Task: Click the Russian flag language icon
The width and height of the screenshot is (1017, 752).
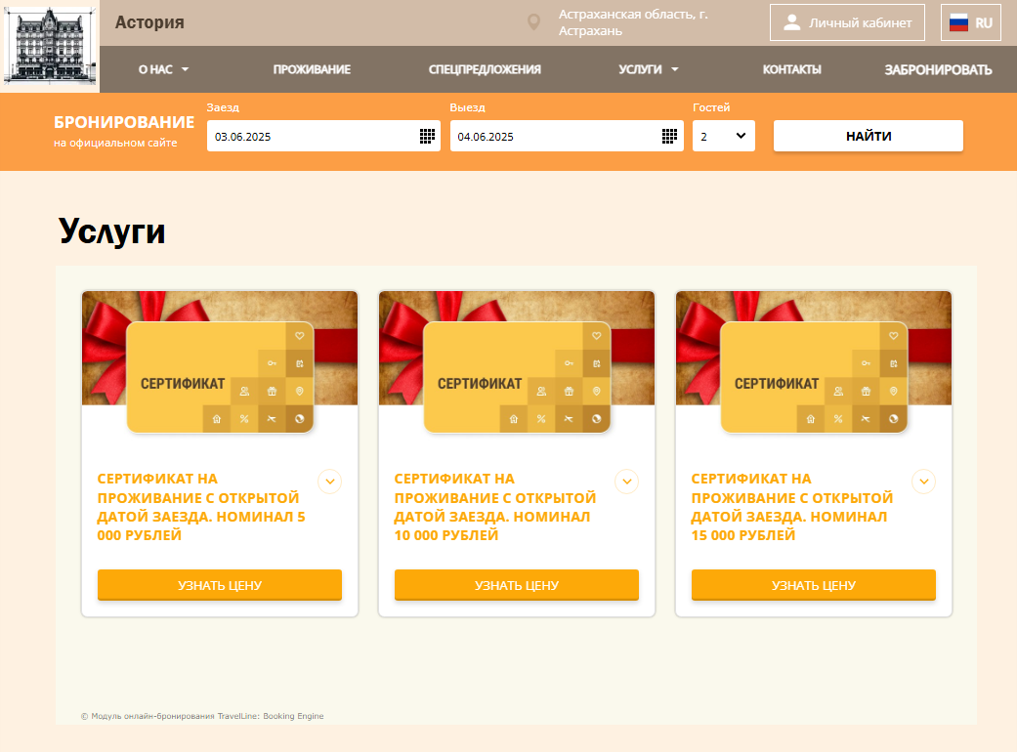Action: click(x=958, y=23)
